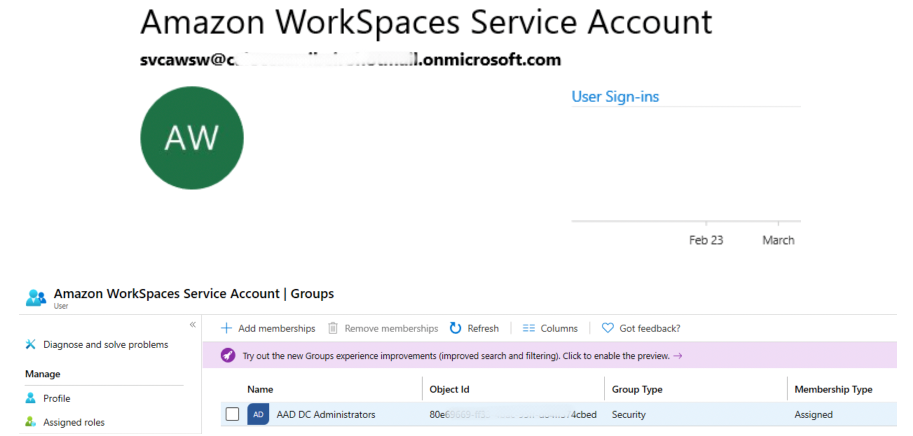Click Add memberships label
913x436 pixels.
tap(277, 328)
